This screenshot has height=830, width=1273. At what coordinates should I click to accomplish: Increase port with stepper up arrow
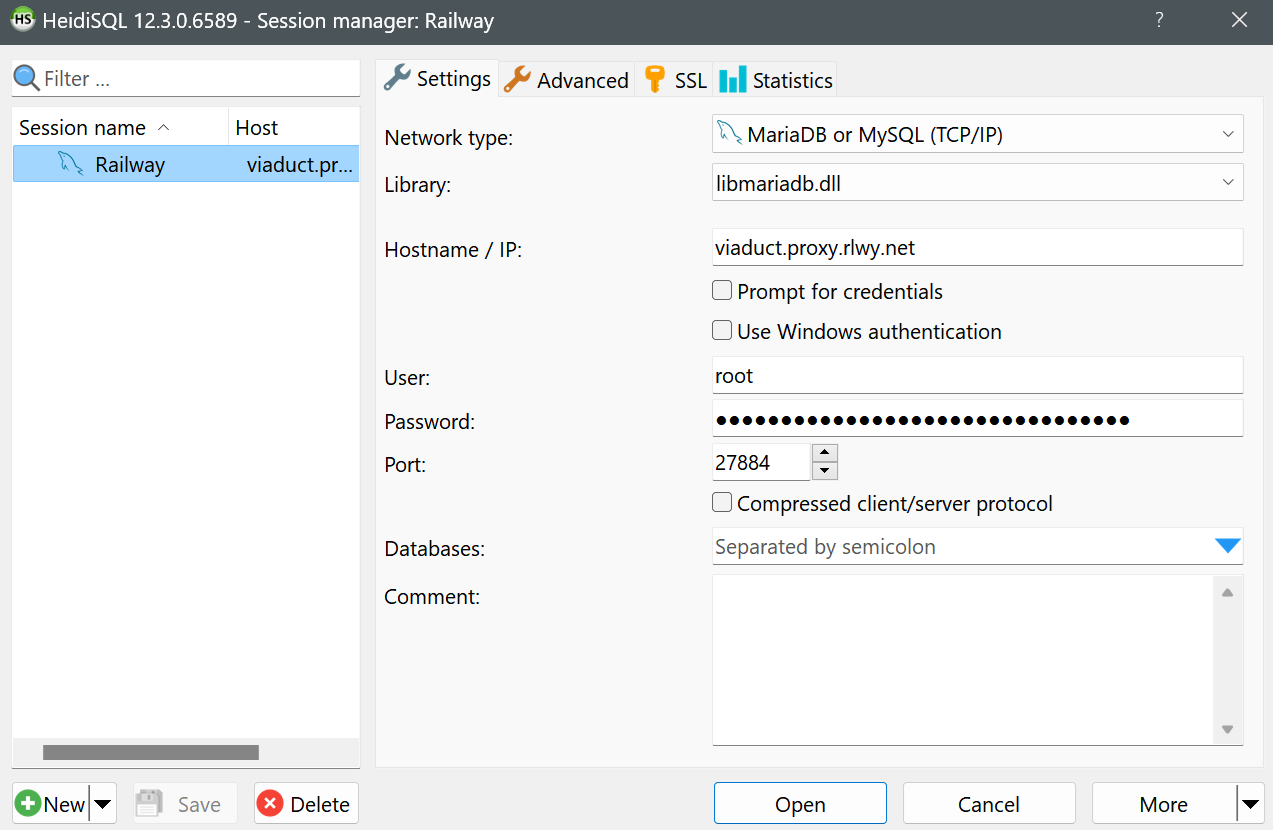824,453
